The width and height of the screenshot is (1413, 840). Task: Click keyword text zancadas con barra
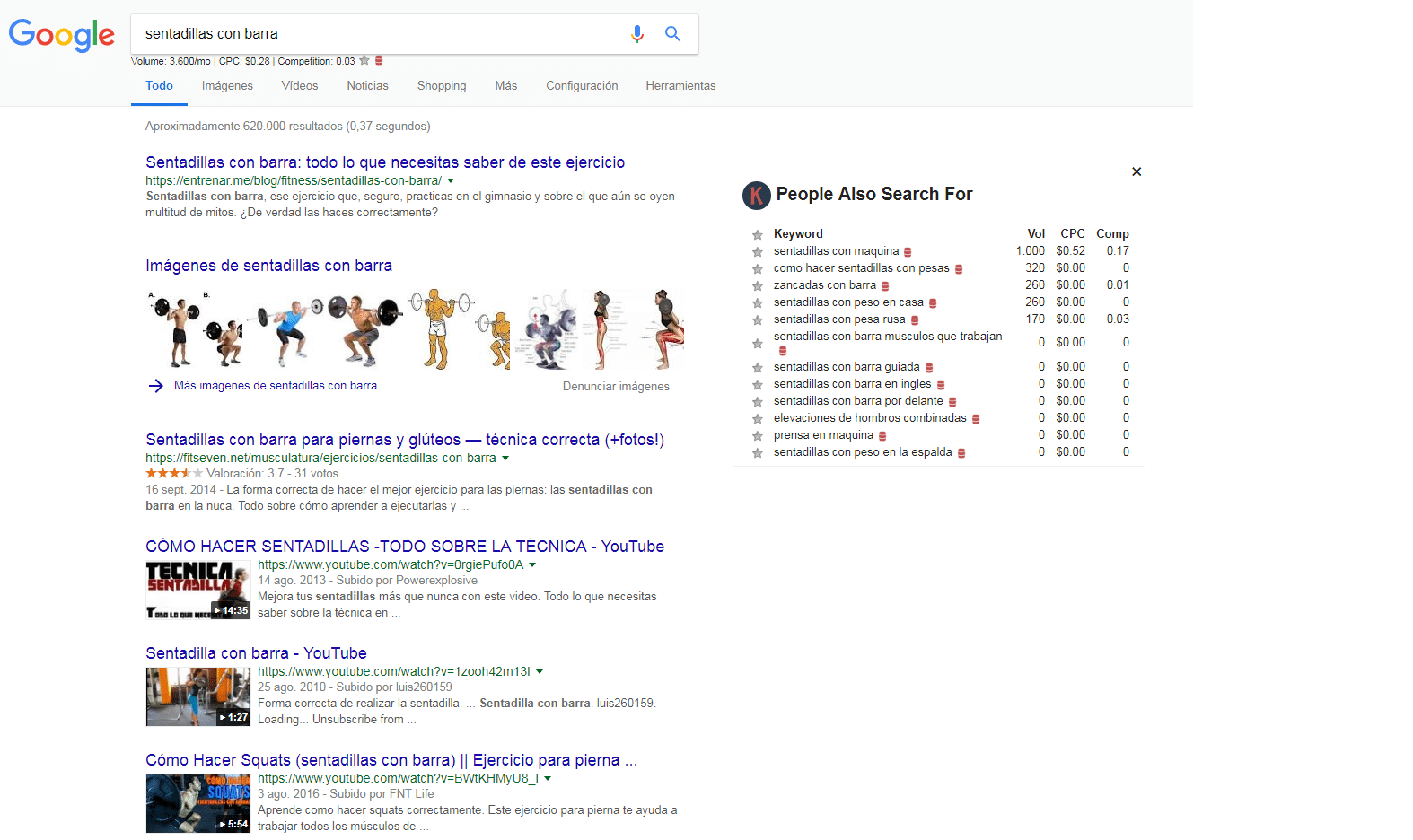[825, 285]
